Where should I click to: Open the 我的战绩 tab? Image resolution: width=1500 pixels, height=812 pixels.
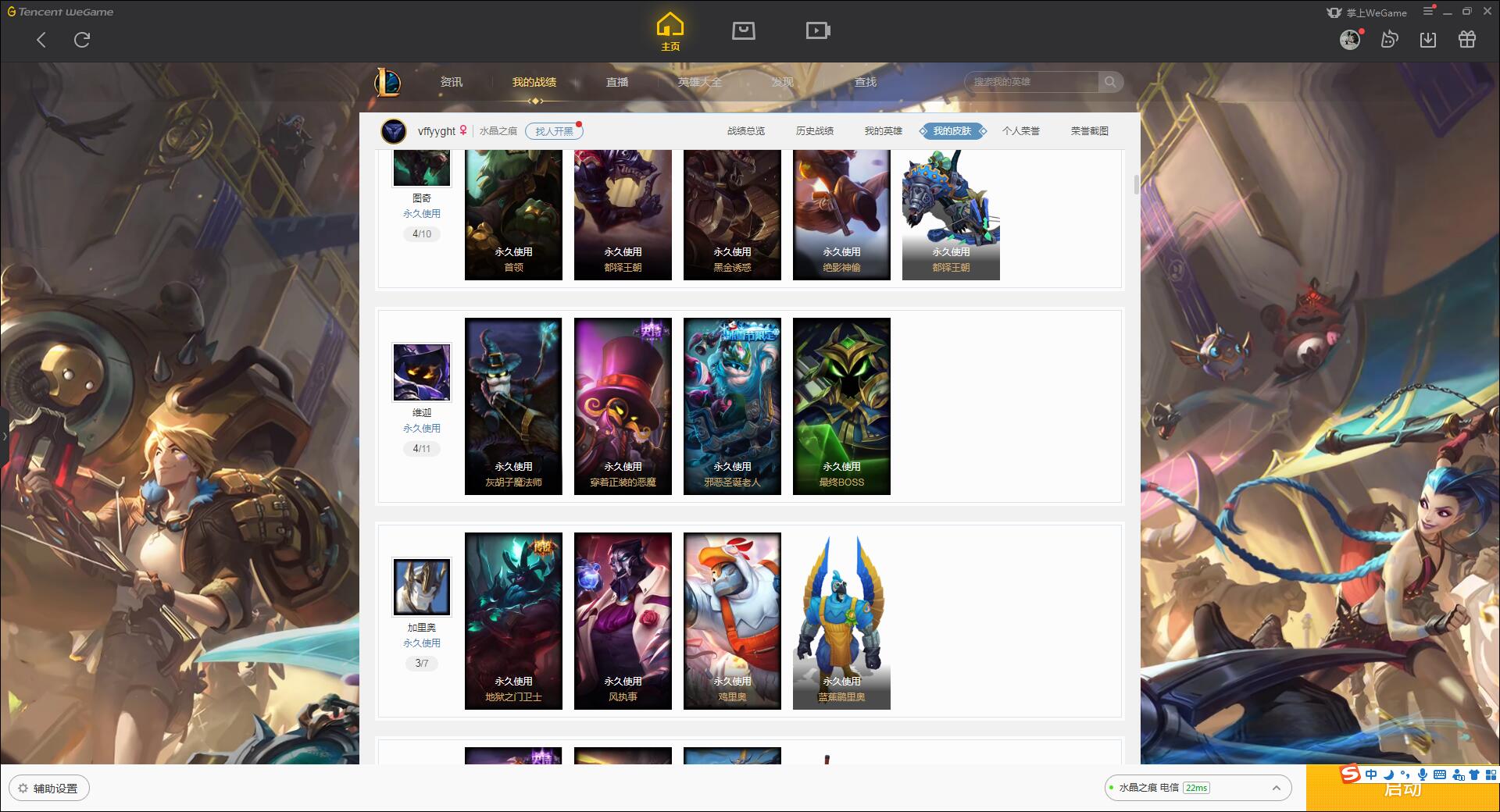534,82
